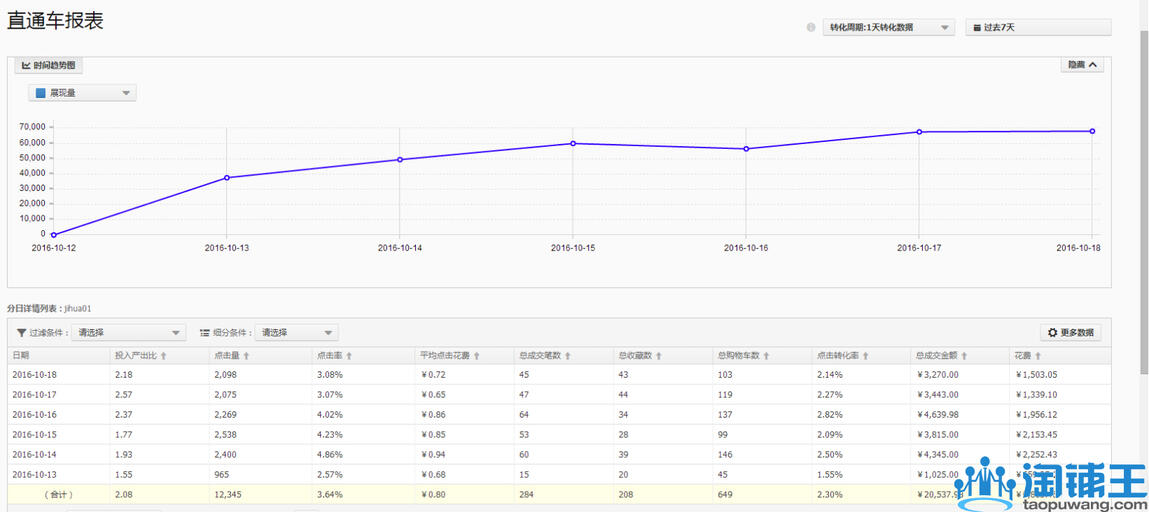
Task: Sort by 点击转化率 arrow icon
Action: 865,356
